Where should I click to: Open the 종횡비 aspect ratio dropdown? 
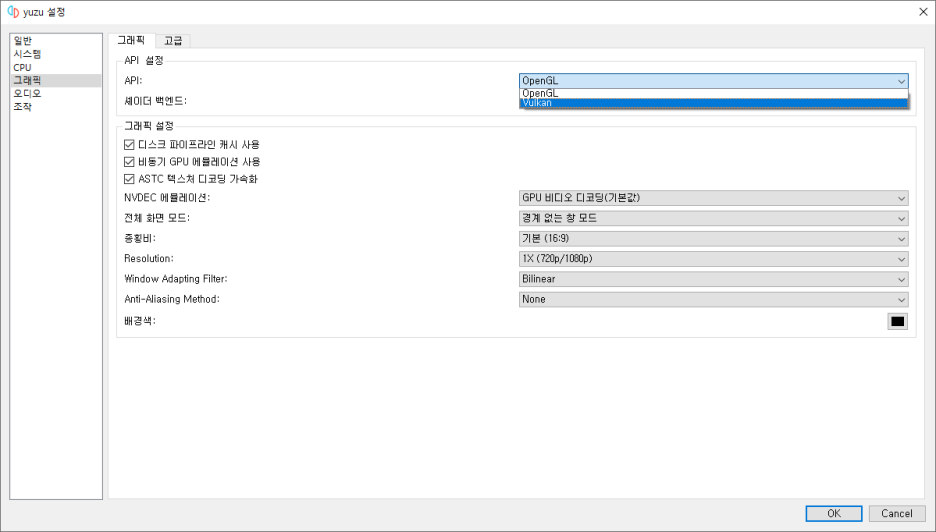[713, 238]
